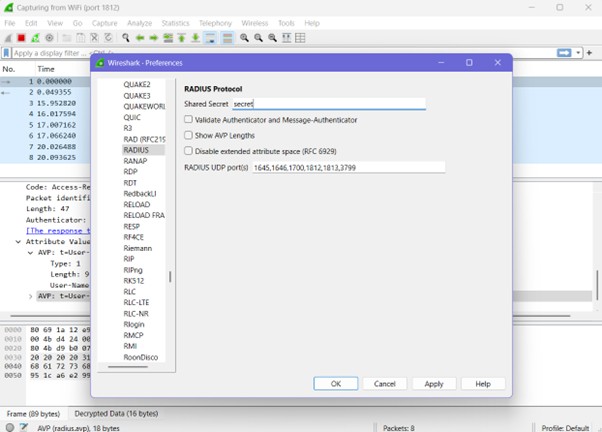Switch to Decrypted Data (16 bytes) tab
This screenshot has width=602, height=432.
tap(116, 414)
